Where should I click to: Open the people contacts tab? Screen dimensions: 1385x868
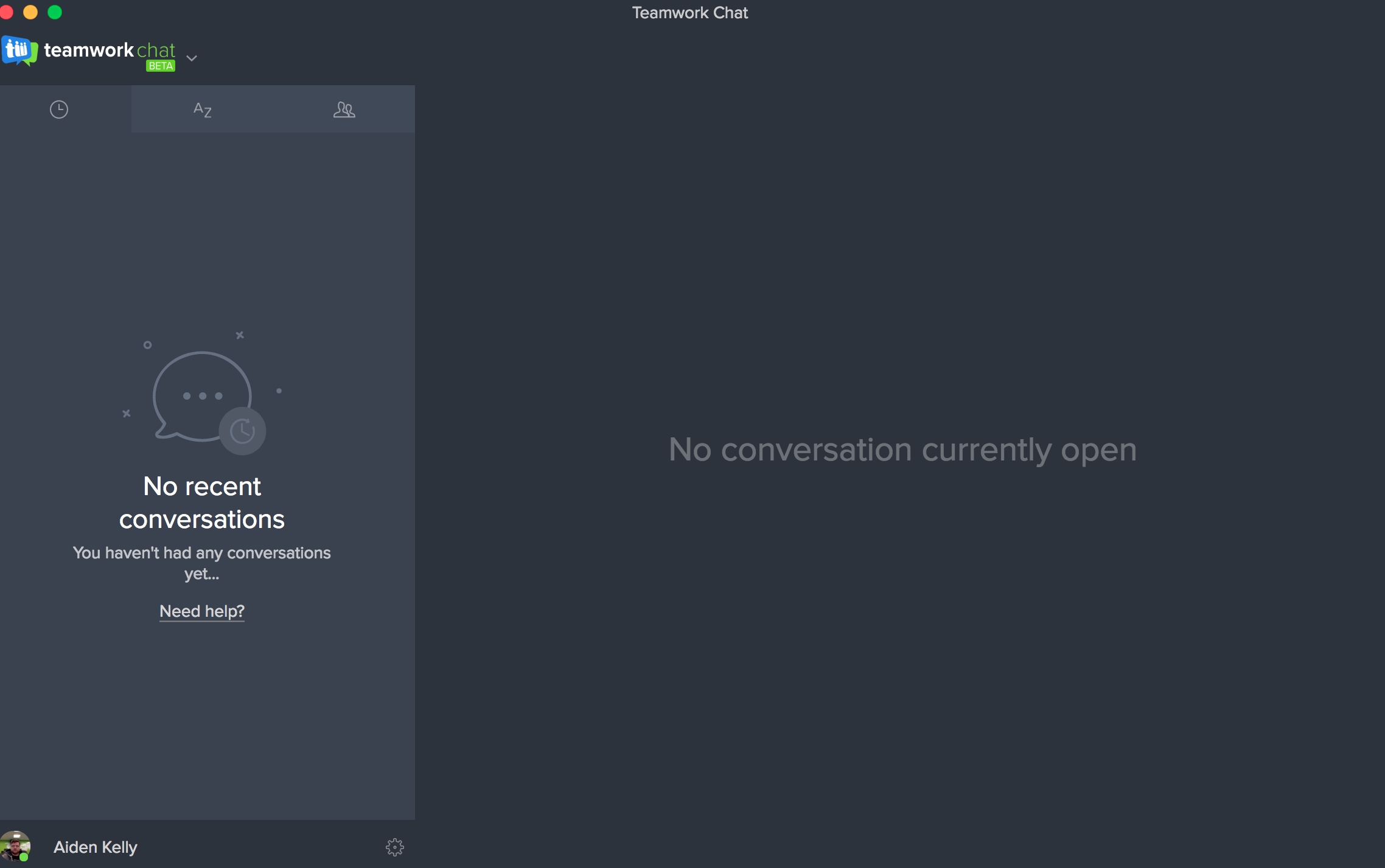pyautogui.click(x=344, y=109)
